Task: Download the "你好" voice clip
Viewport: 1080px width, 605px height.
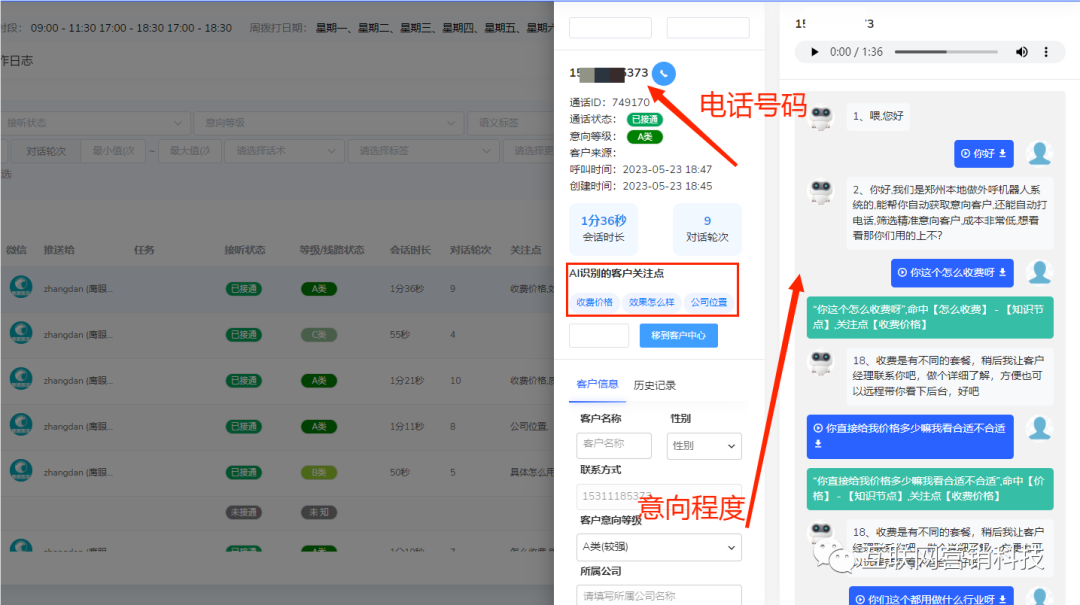Action: (1002, 154)
